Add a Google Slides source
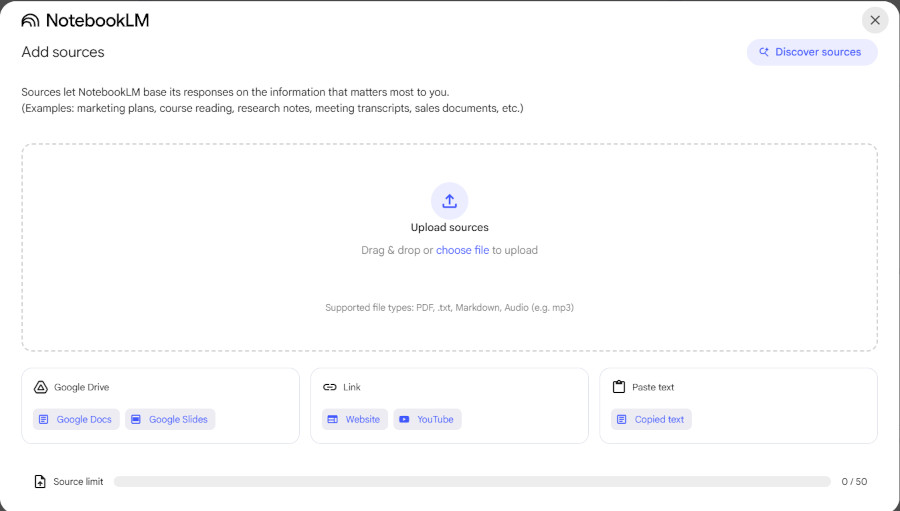This screenshot has width=900, height=511. [x=170, y=419]
